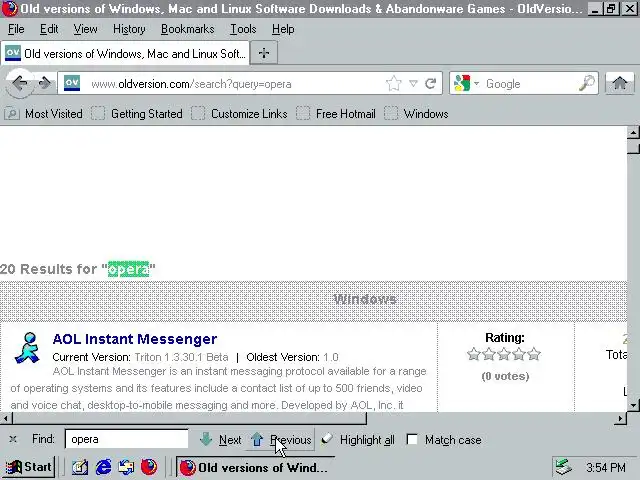Screen dimensions: 640x480
Task: Find the next match with Next
Action: tap(221, 440)
